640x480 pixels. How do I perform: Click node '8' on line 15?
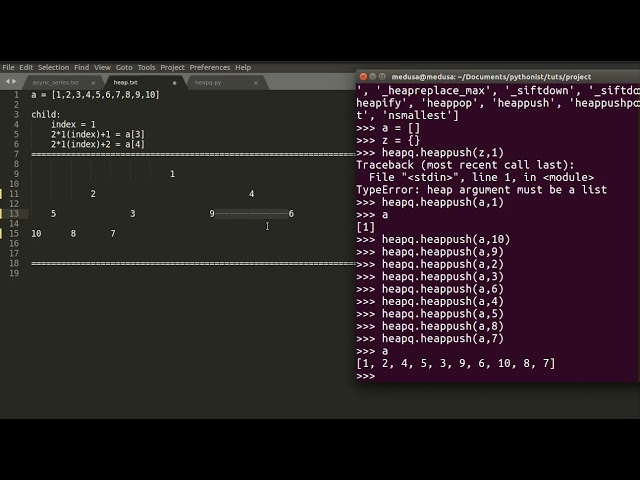click(x=73, y=233)
